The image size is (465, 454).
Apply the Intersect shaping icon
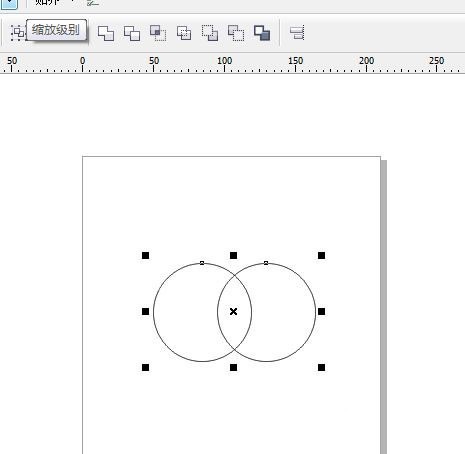[x=158, y=33]
